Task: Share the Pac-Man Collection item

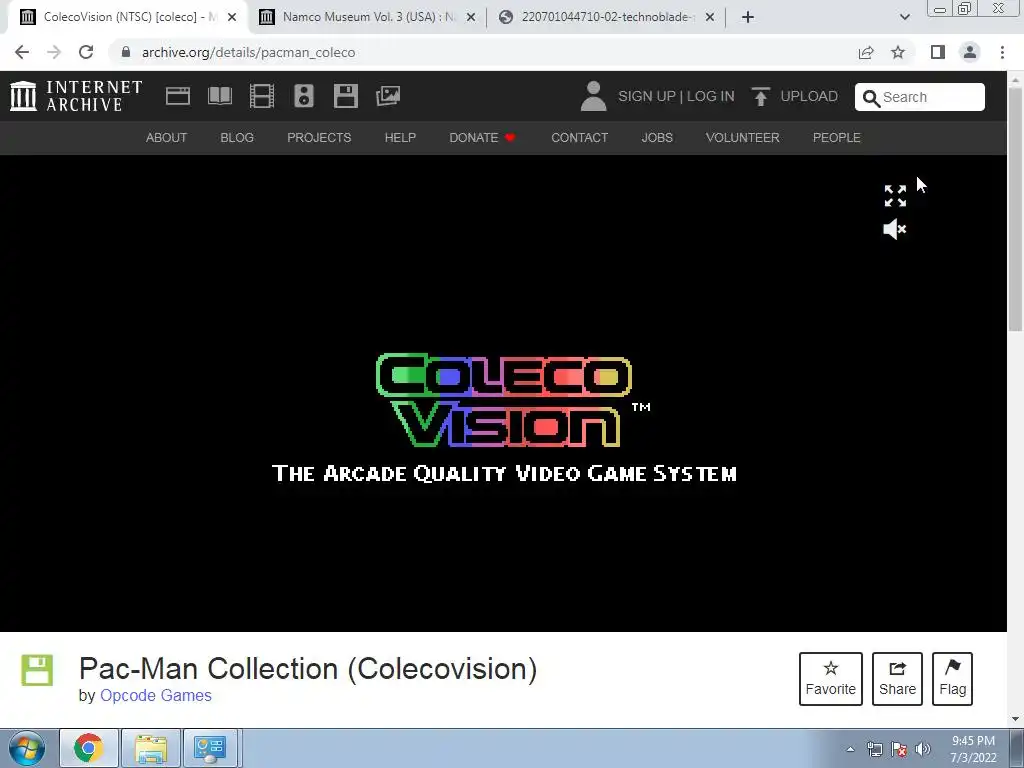Action: pyautogui.click(x=897, y=679)
